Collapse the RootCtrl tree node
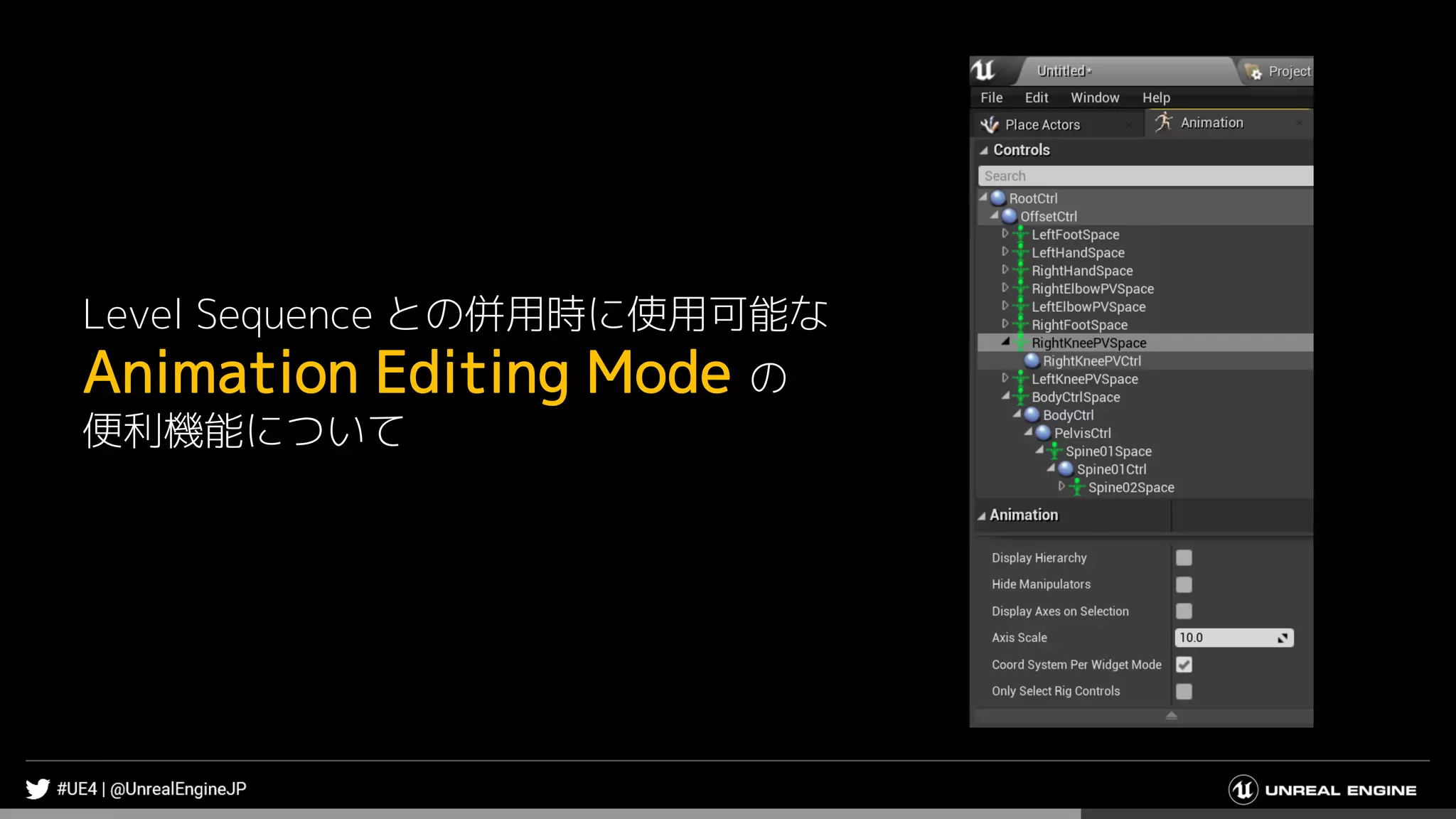Image resolution: width=1456 pixels, height=819 pixels. pyautogui.click(x=983, y=197)
